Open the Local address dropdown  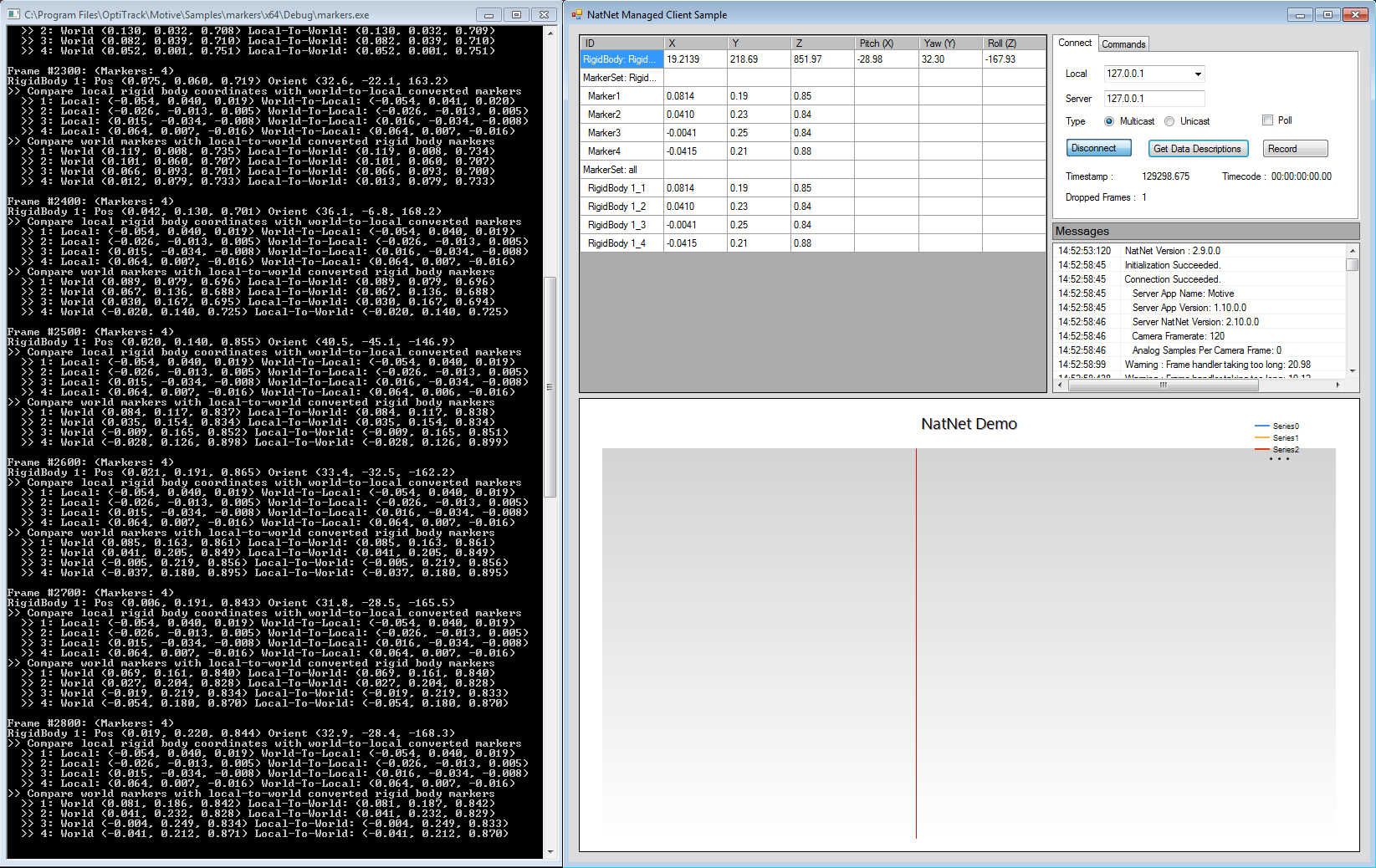click(1198, 74)
